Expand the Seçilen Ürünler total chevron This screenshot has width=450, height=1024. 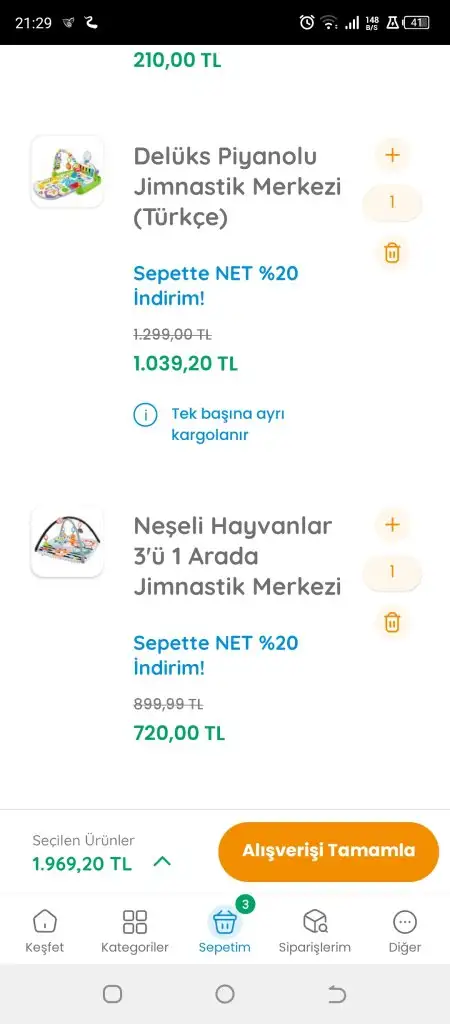162,862
